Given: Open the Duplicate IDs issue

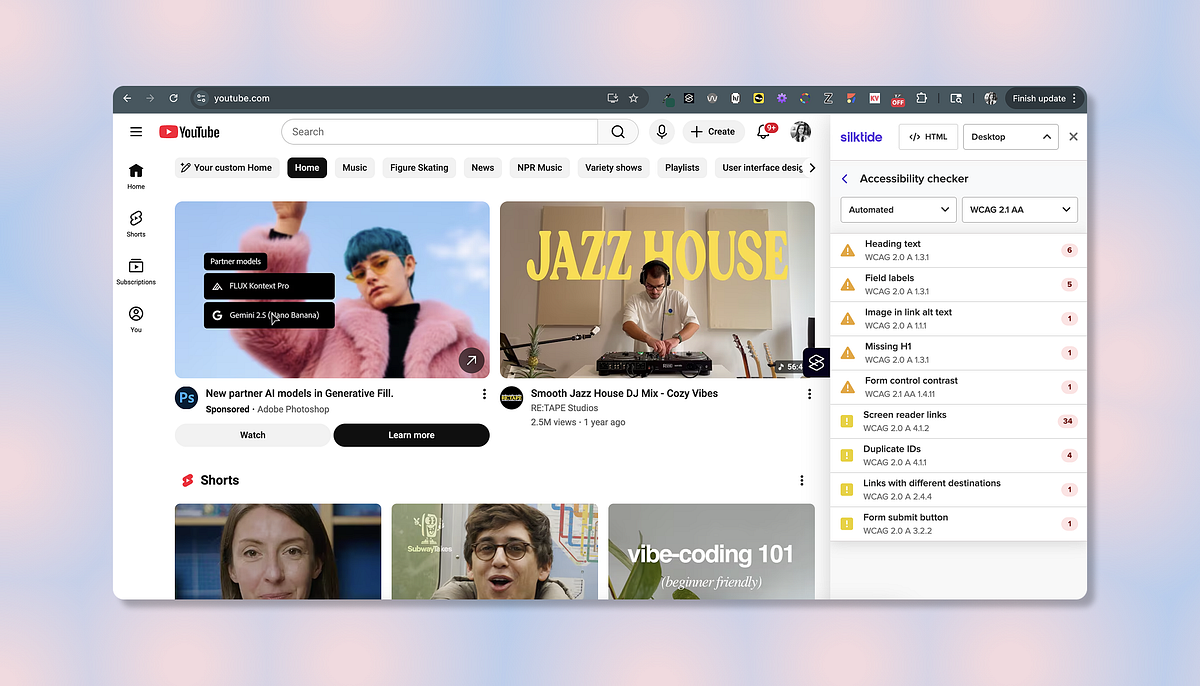Looking at the screenshot, I should point(958,455).
